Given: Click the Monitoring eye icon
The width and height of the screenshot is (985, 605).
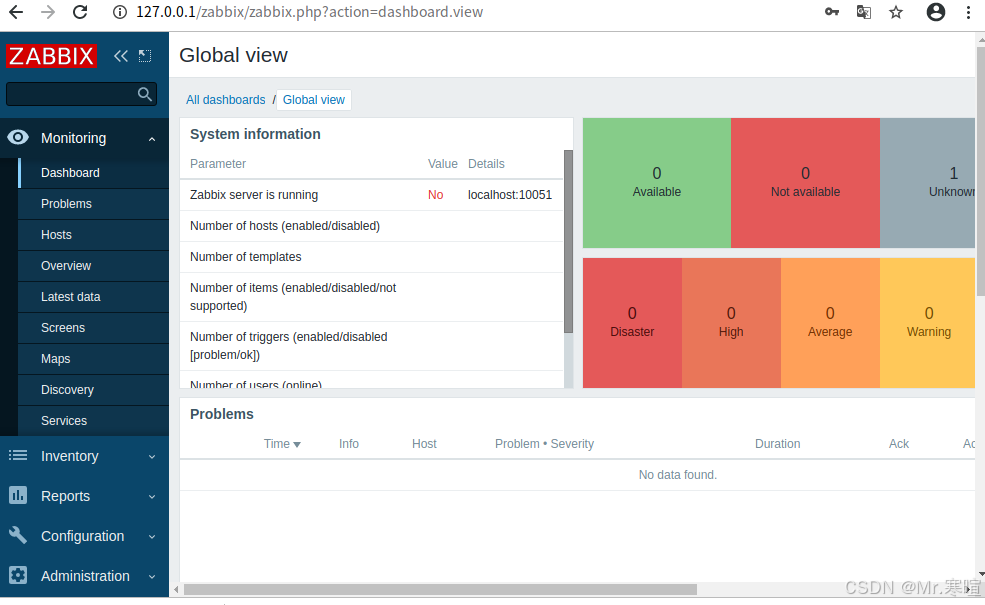Looking at the screenshot, I should [x=18, y=138].
